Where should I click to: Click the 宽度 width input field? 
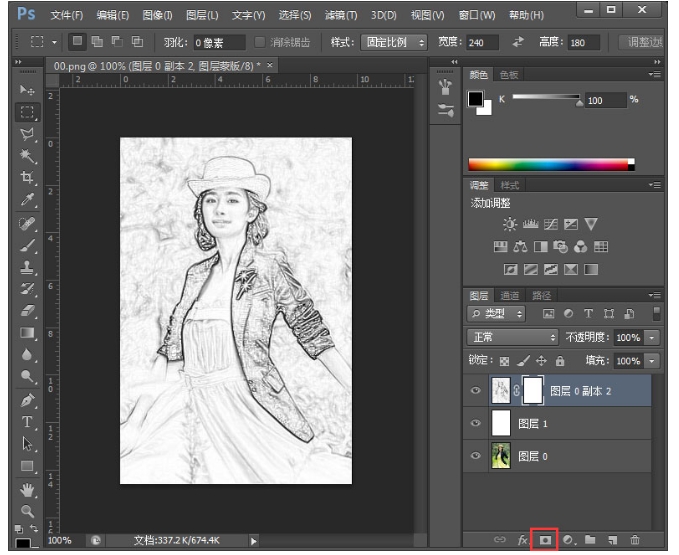(482, 43)
